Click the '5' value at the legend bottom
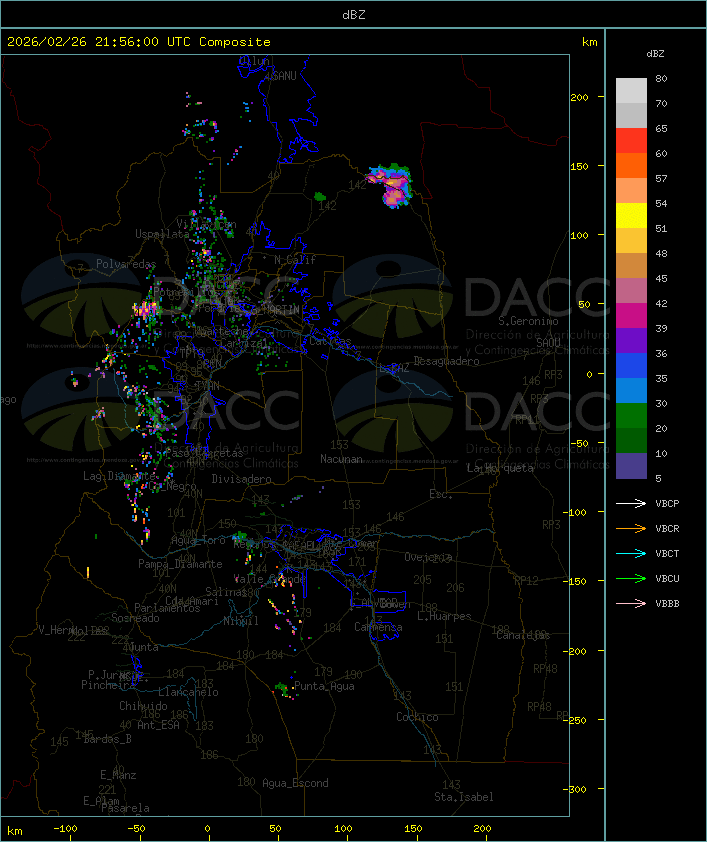This screenshot has height=842, width=707. [x=658, y=478]
